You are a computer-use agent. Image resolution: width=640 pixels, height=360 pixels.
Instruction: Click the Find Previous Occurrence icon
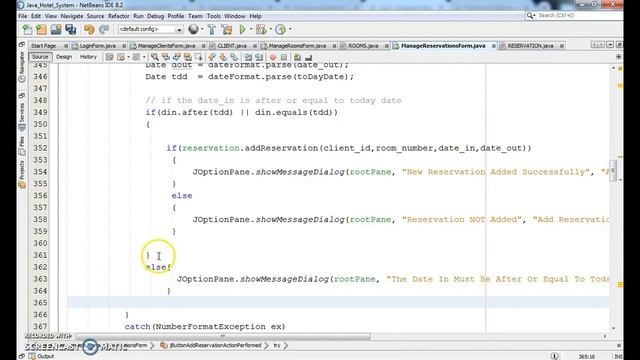coord(166,57)
